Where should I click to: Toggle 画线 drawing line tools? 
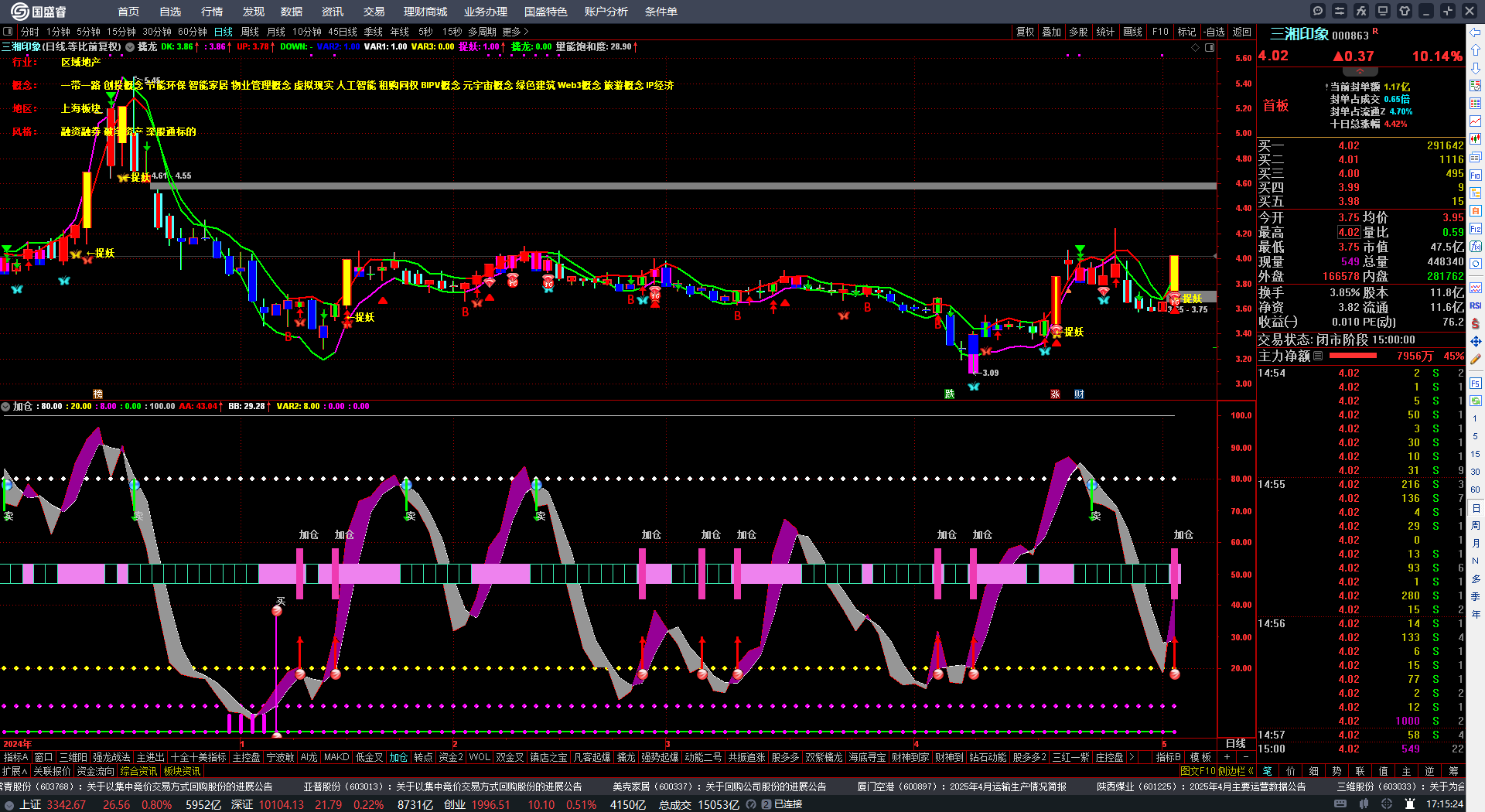(1132, 32)
